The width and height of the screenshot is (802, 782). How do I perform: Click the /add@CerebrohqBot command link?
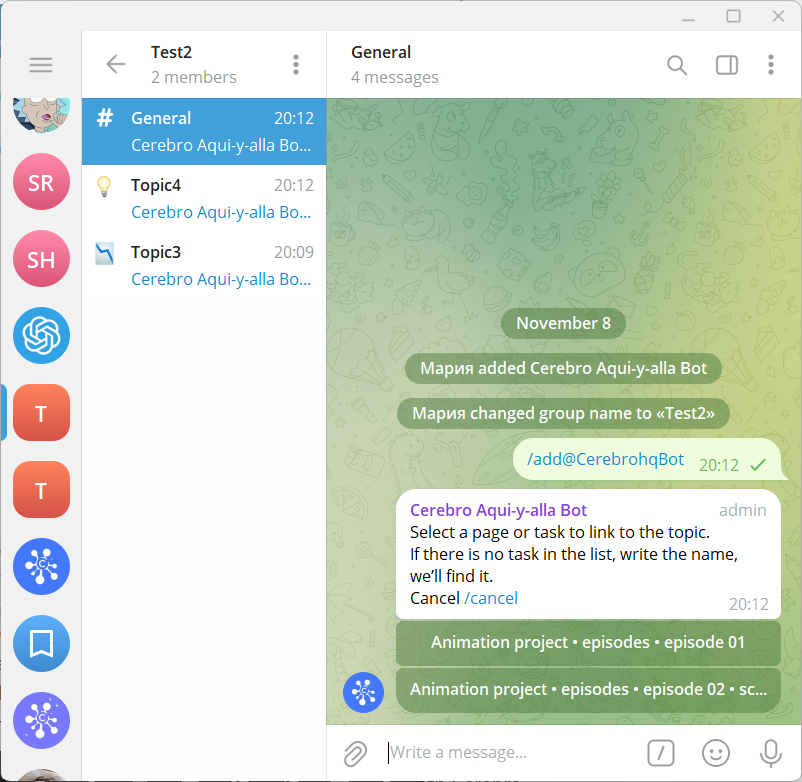(x=605, y=459)
